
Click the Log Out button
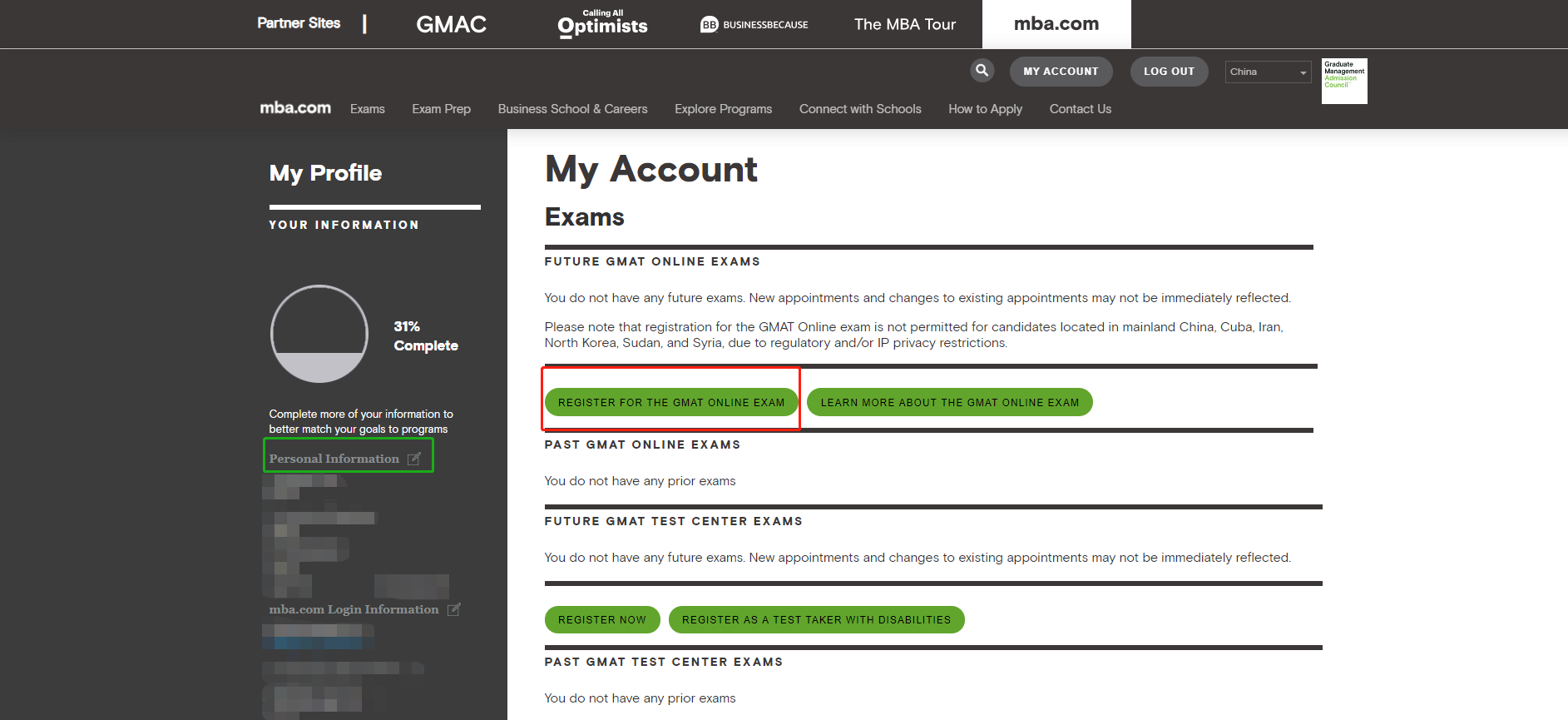[1169, 72]
